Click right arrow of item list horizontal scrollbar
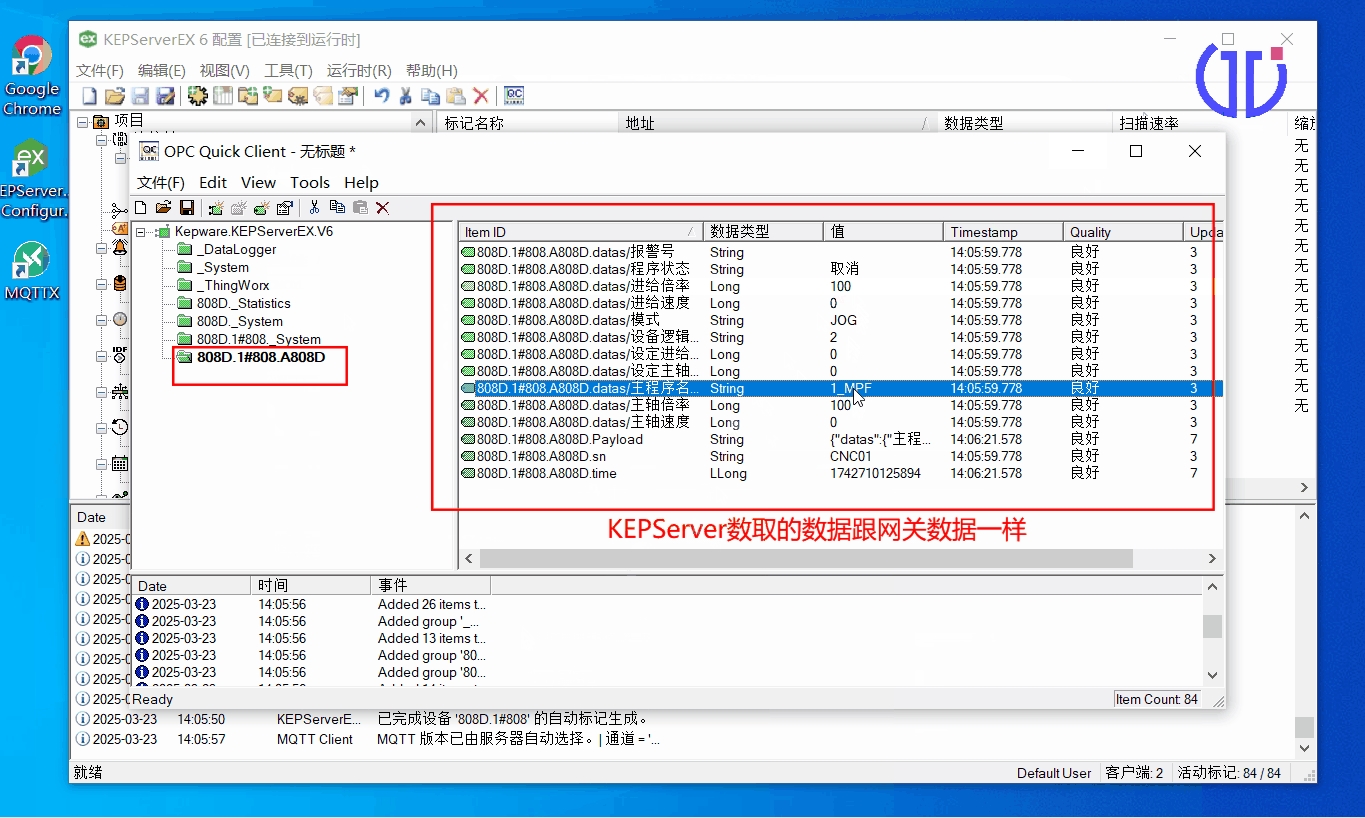The height and width of the screenshot is (818, 1365). coord(1212,559)
